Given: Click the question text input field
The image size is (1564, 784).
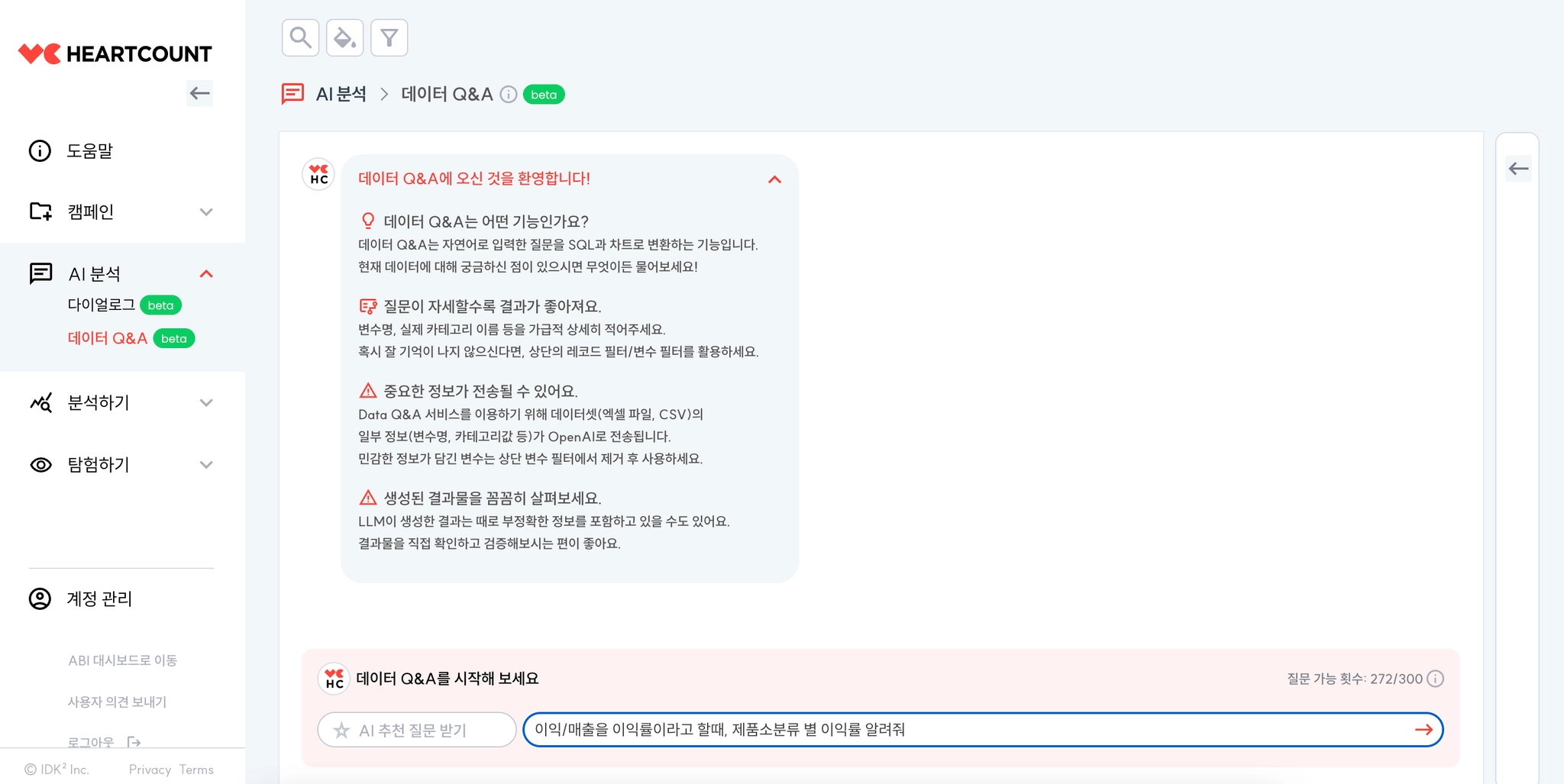Looking at the screenshot, I should pos(970,730).
